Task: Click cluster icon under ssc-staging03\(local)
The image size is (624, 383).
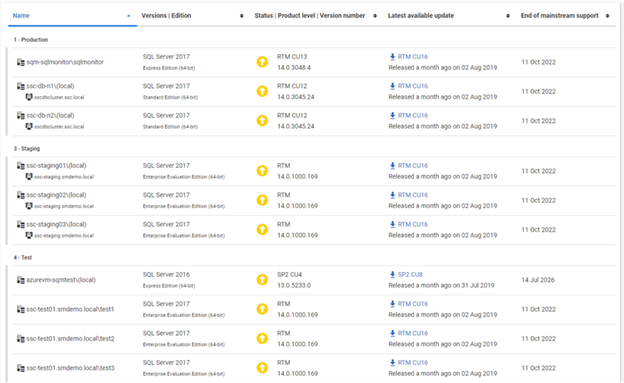Action: [29, 235]
